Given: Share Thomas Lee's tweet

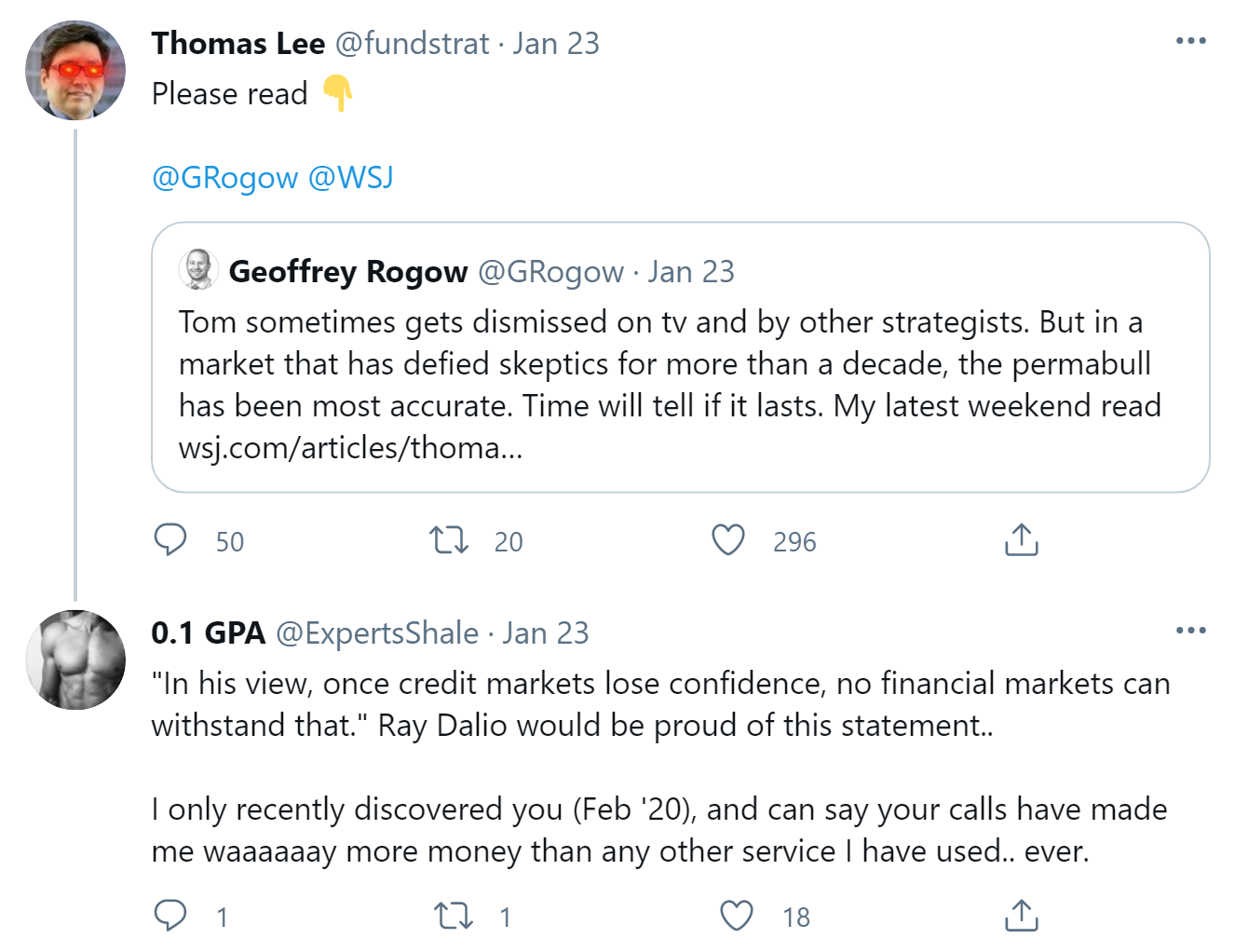Looking at the screenshot, I should [1021, 540].
